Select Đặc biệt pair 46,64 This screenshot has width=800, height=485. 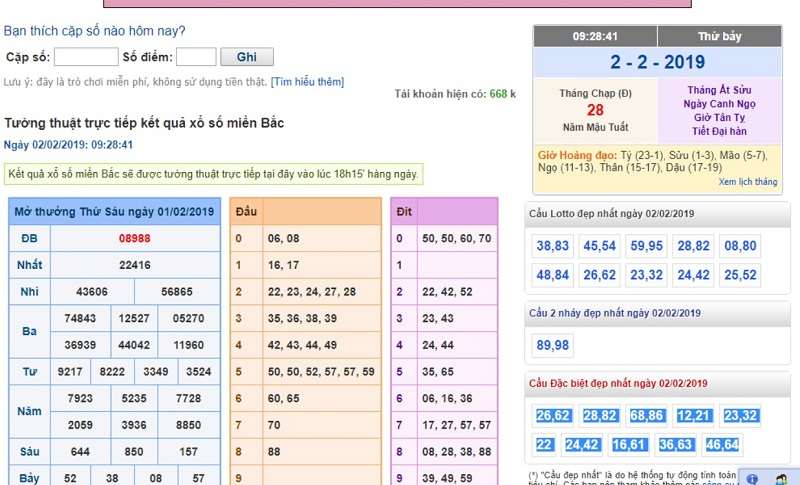722,445
